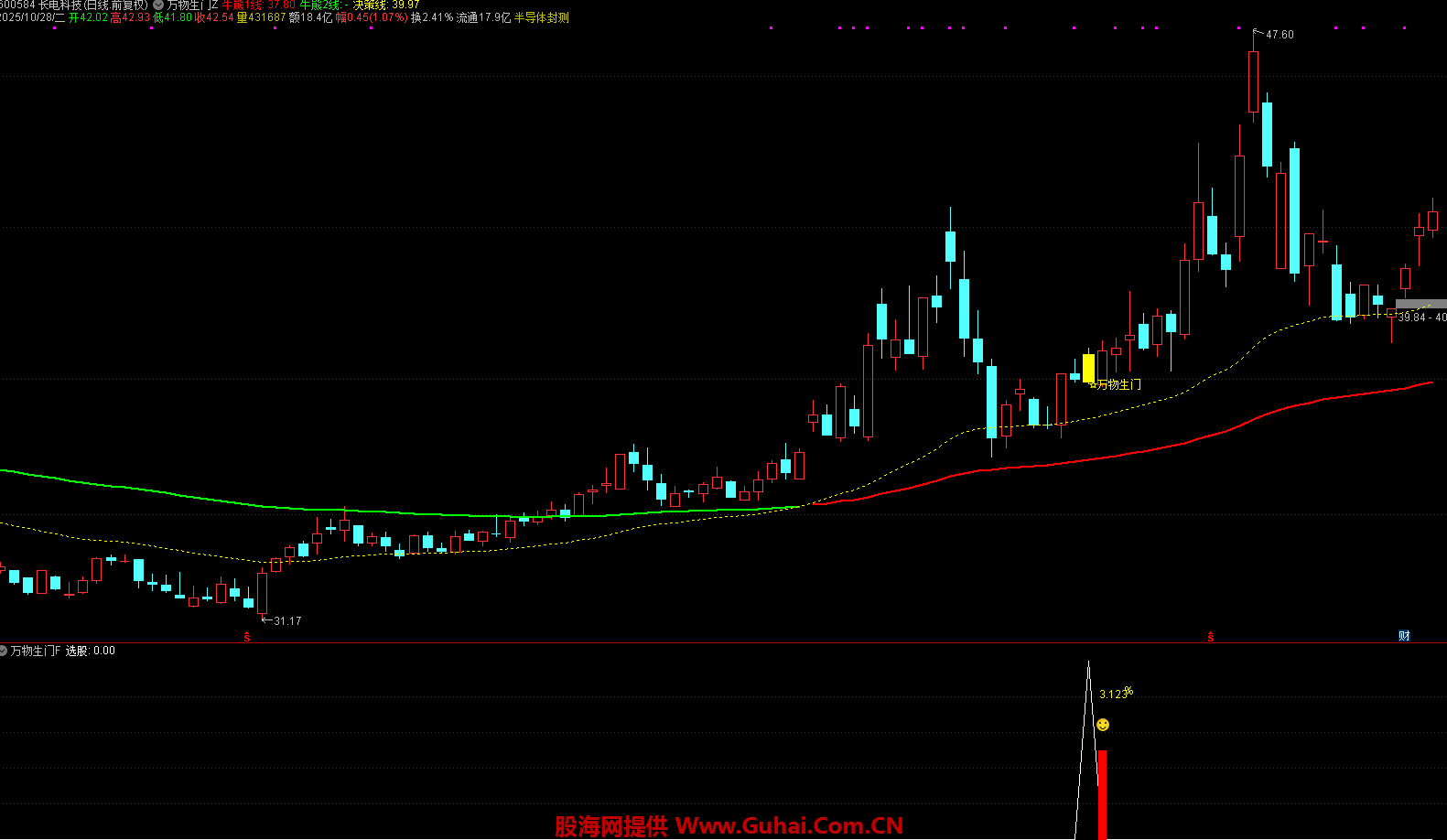Screen dimensions: 1447x840
Task: Expand the main chart 万物生门 indicator dropdown
Action: pyautogui.click(x=158, y=5)
